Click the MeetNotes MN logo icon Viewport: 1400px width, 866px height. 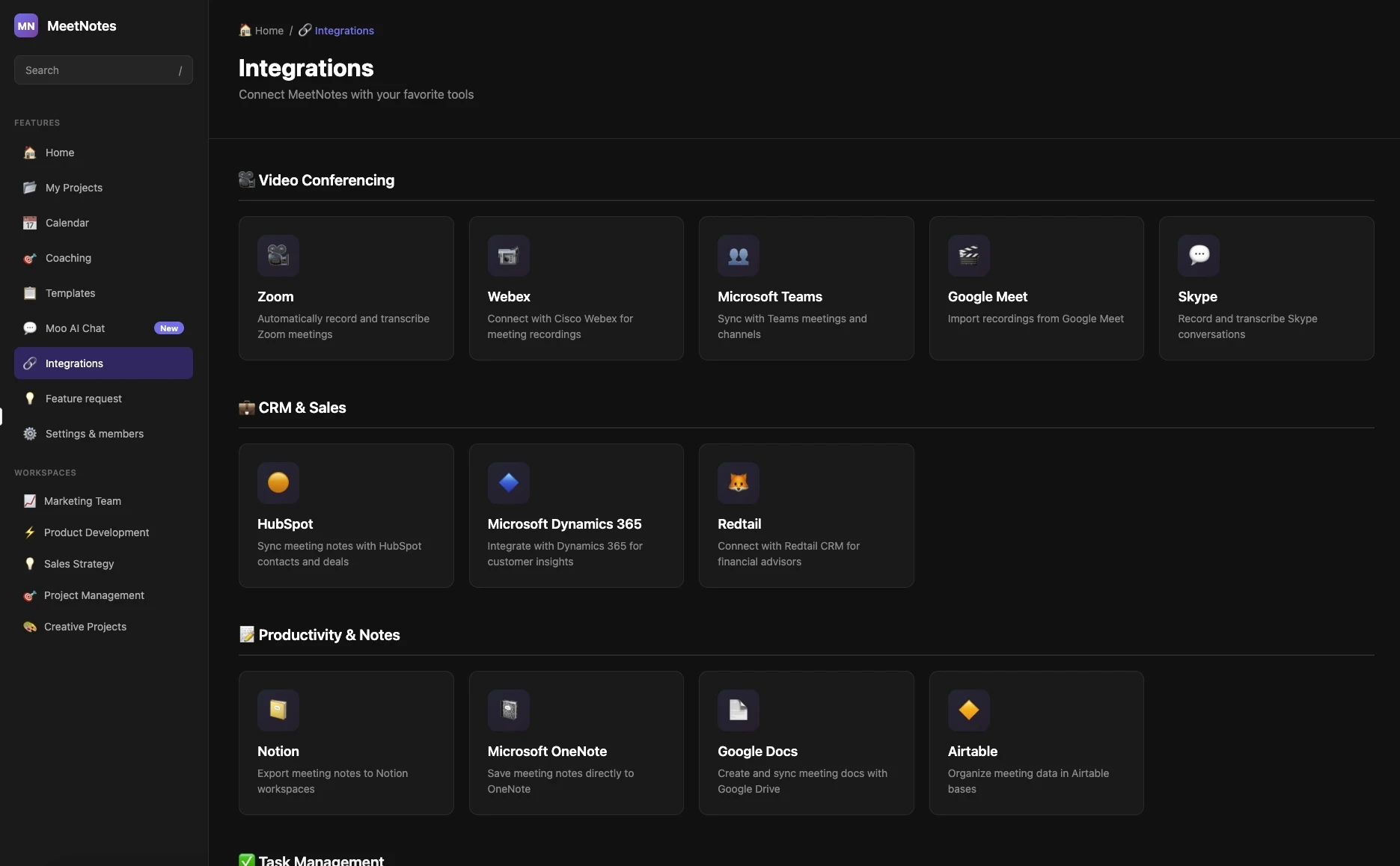tap(26, 25)
